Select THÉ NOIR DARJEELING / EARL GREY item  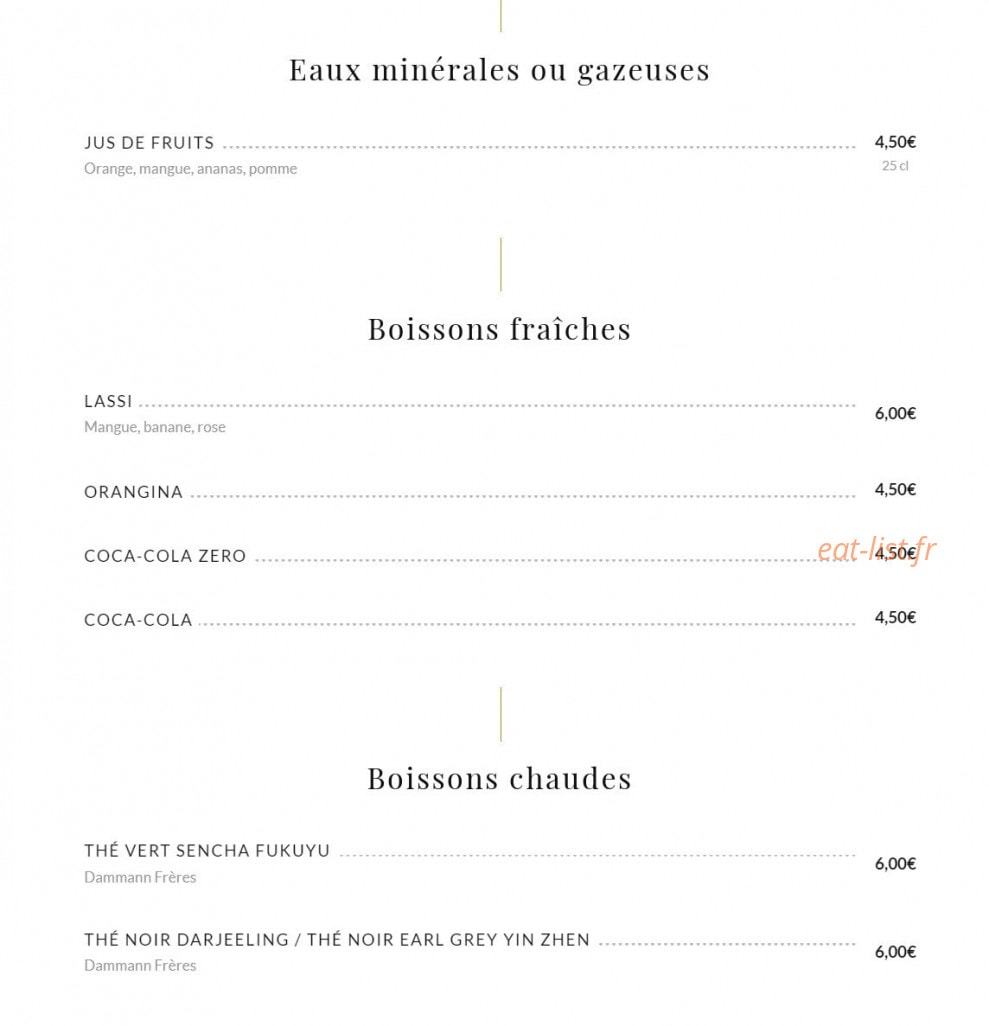337,940
